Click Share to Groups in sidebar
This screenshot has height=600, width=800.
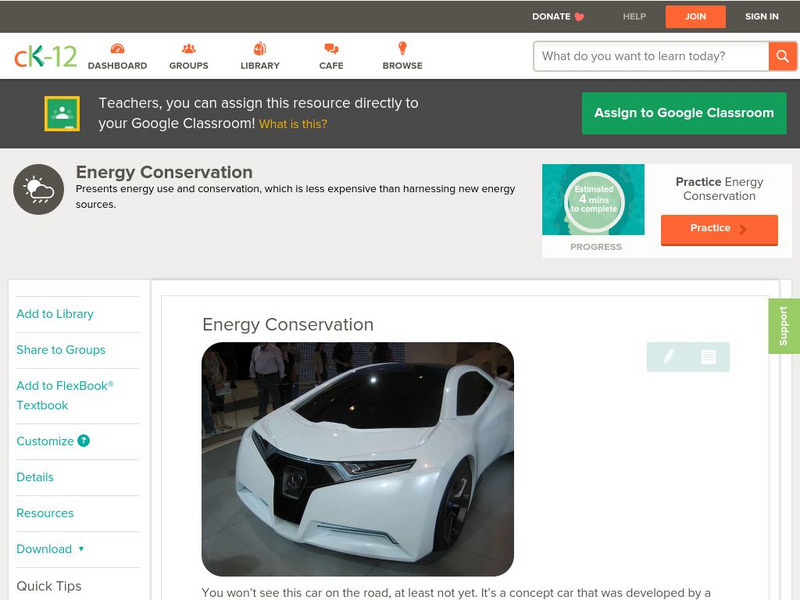[x=61, y=349]
